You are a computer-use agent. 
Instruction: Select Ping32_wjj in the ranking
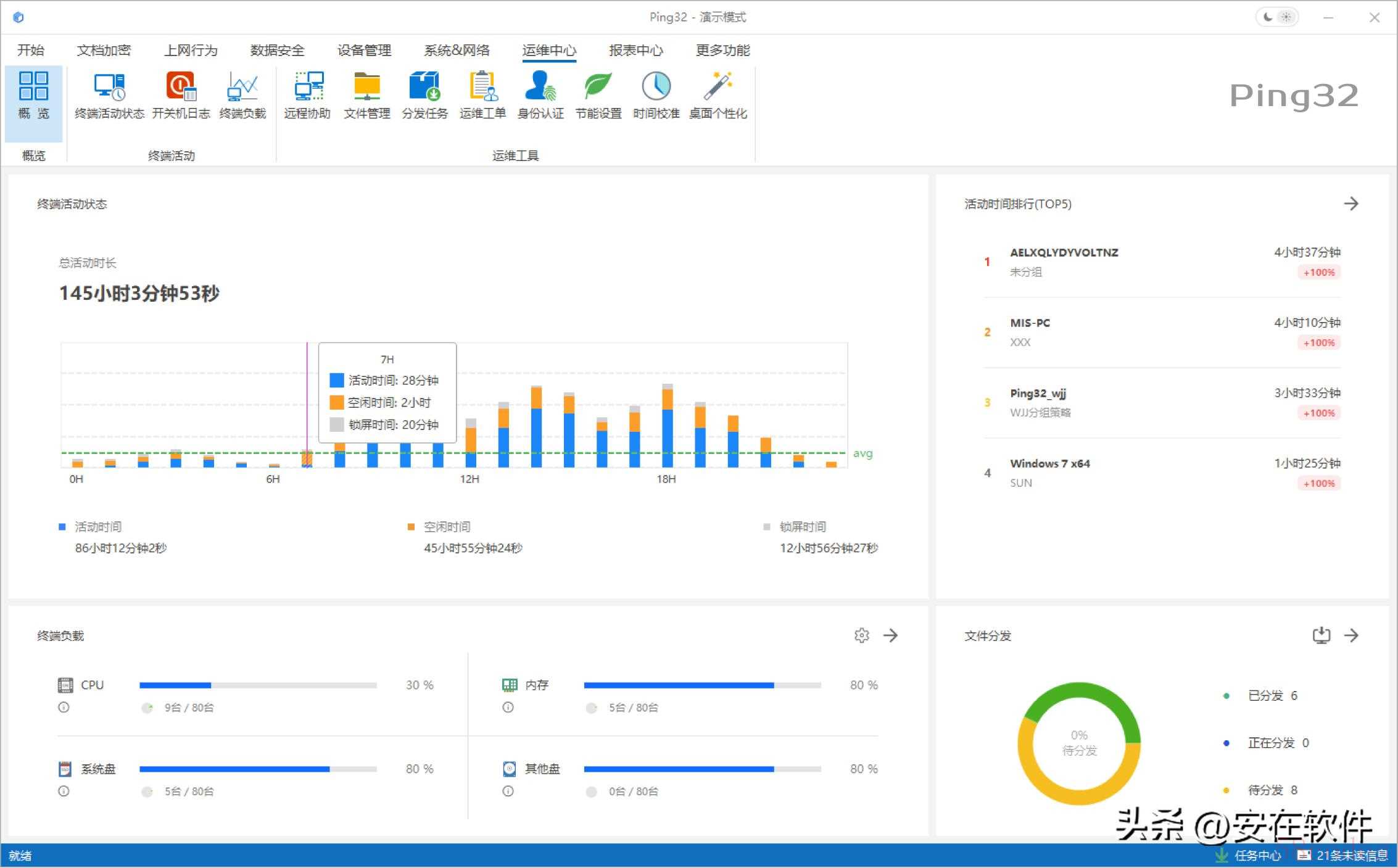(x=1162, y=403)
